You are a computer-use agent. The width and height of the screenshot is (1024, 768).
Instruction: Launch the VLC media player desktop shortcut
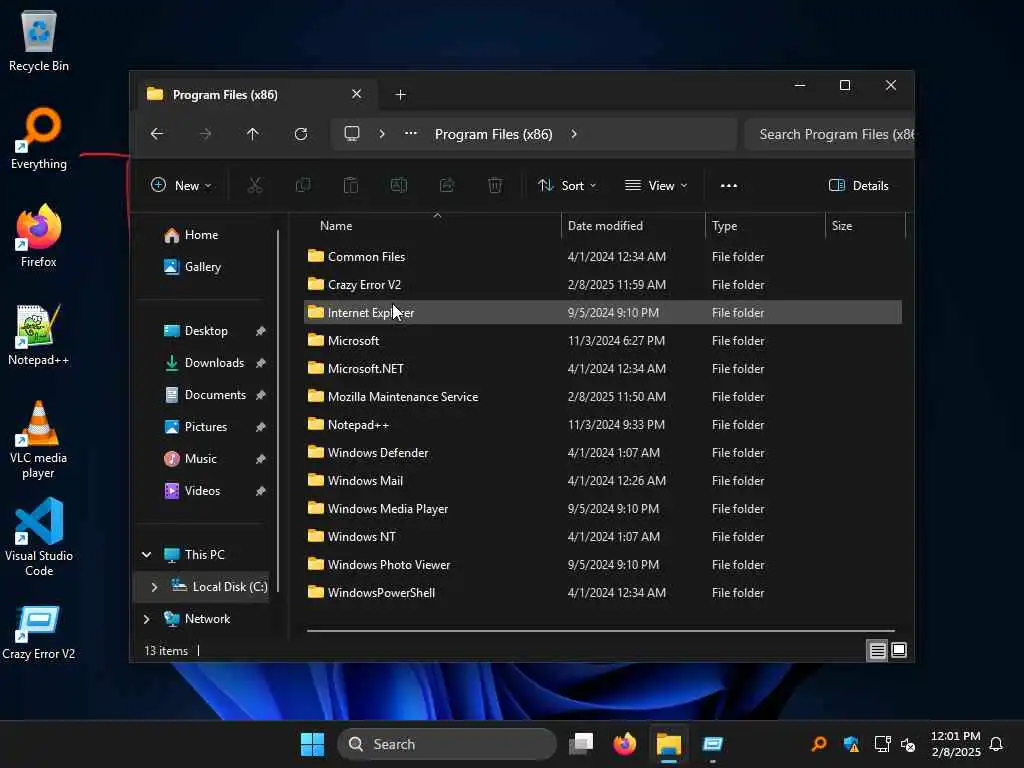point(39,440)
